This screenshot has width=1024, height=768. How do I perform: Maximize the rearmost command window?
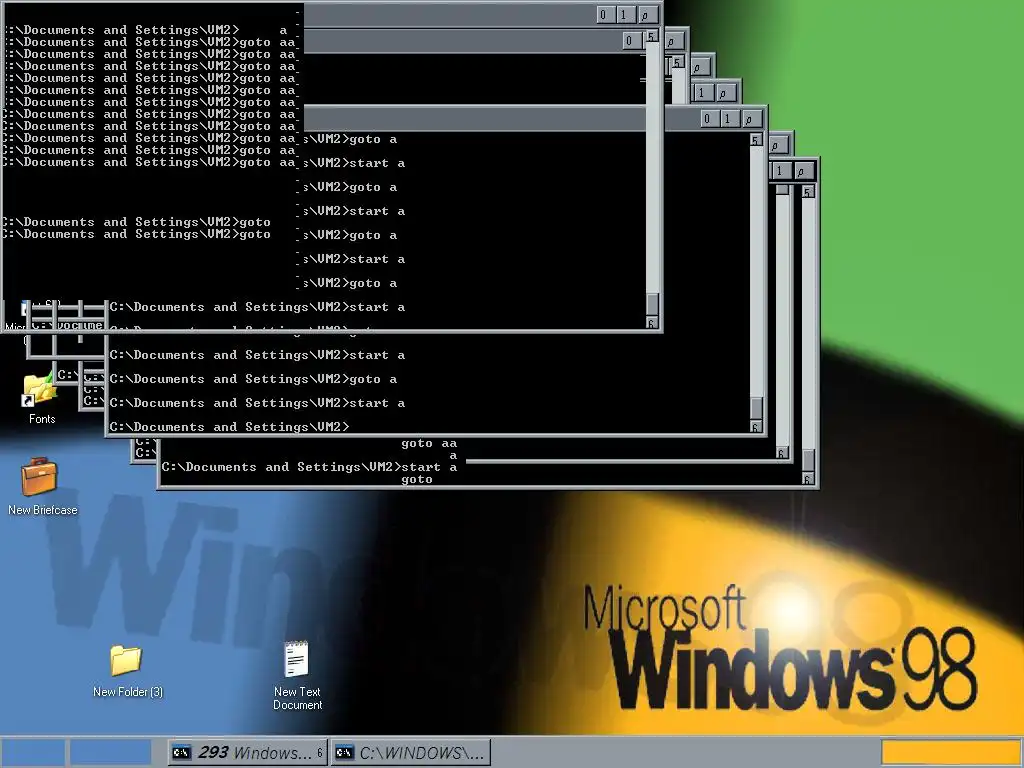click(x=780, y=170)
